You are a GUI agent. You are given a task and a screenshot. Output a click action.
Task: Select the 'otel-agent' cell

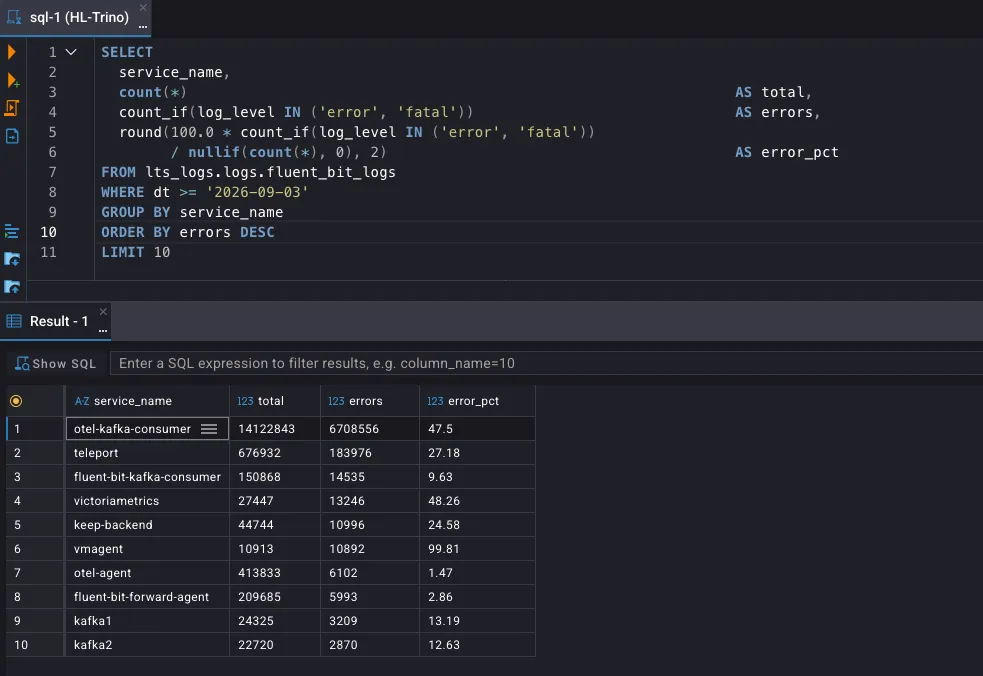pyautogui.click(x=147, y=573)
